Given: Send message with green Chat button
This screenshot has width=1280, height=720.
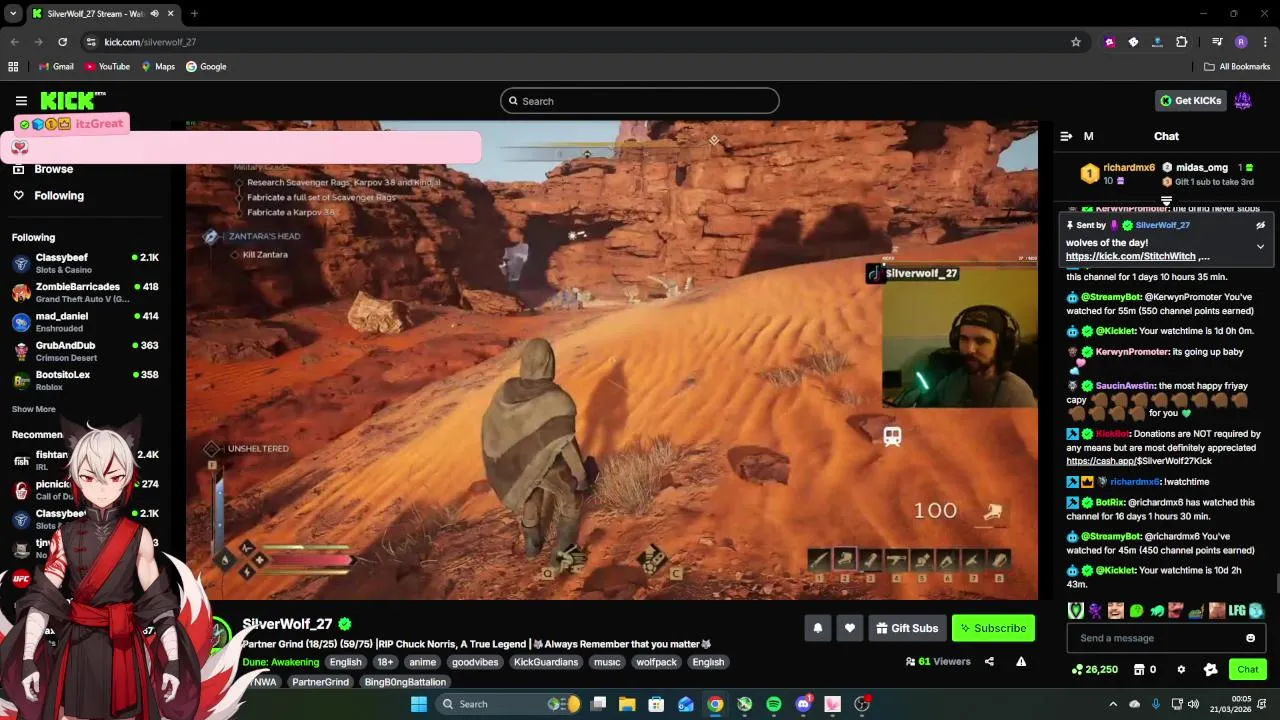Looking at the screenshot, I should click(1248, 669).
